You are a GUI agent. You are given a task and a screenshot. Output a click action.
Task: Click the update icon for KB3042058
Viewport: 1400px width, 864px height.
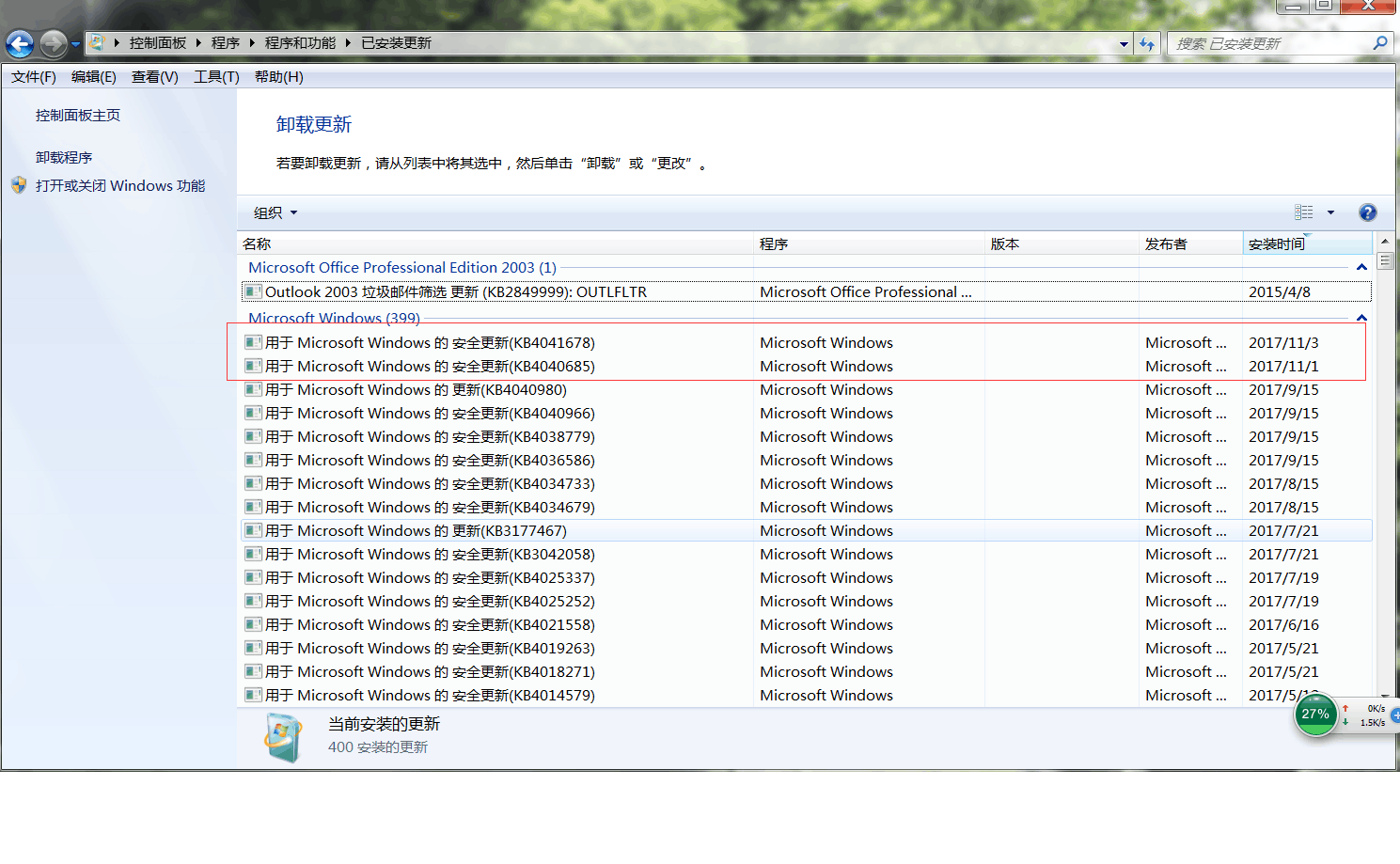pos(252,554)
